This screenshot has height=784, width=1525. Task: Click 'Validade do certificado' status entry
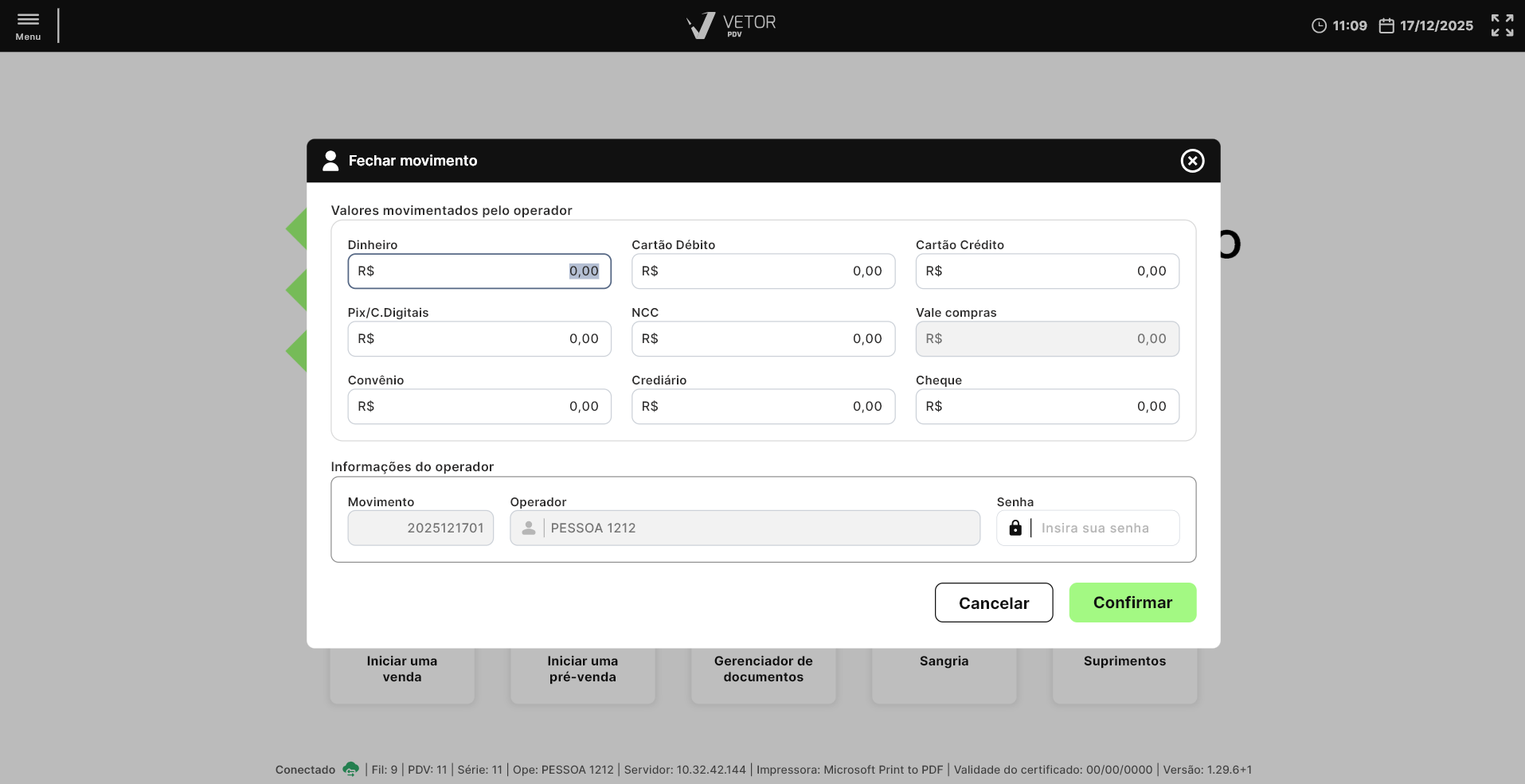tap(1053, 770)
